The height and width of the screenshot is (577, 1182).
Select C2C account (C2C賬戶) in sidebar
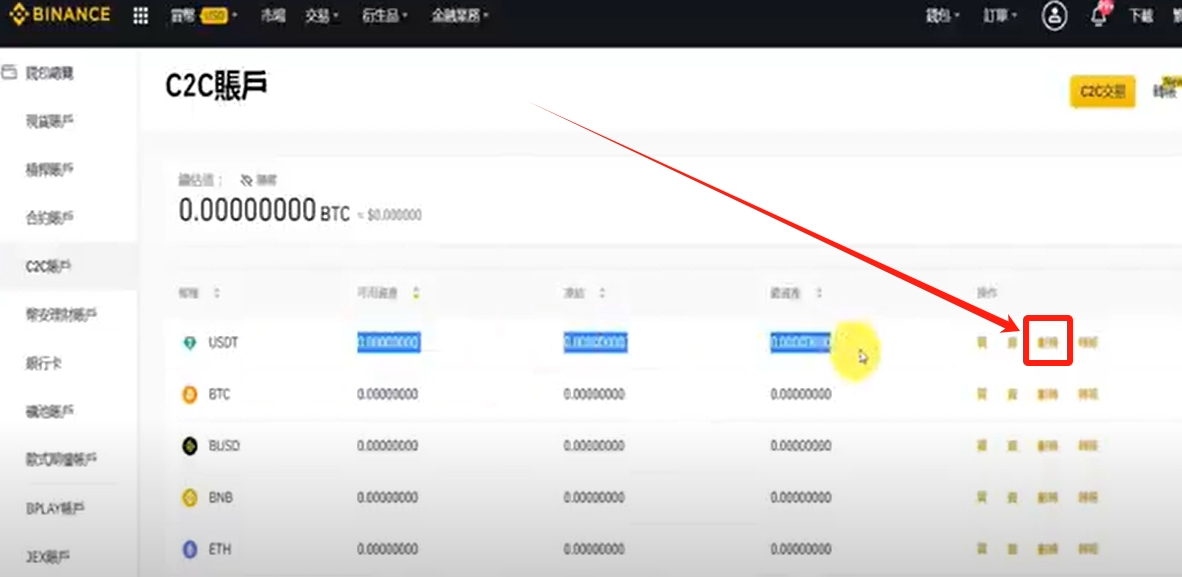(48, 266)
